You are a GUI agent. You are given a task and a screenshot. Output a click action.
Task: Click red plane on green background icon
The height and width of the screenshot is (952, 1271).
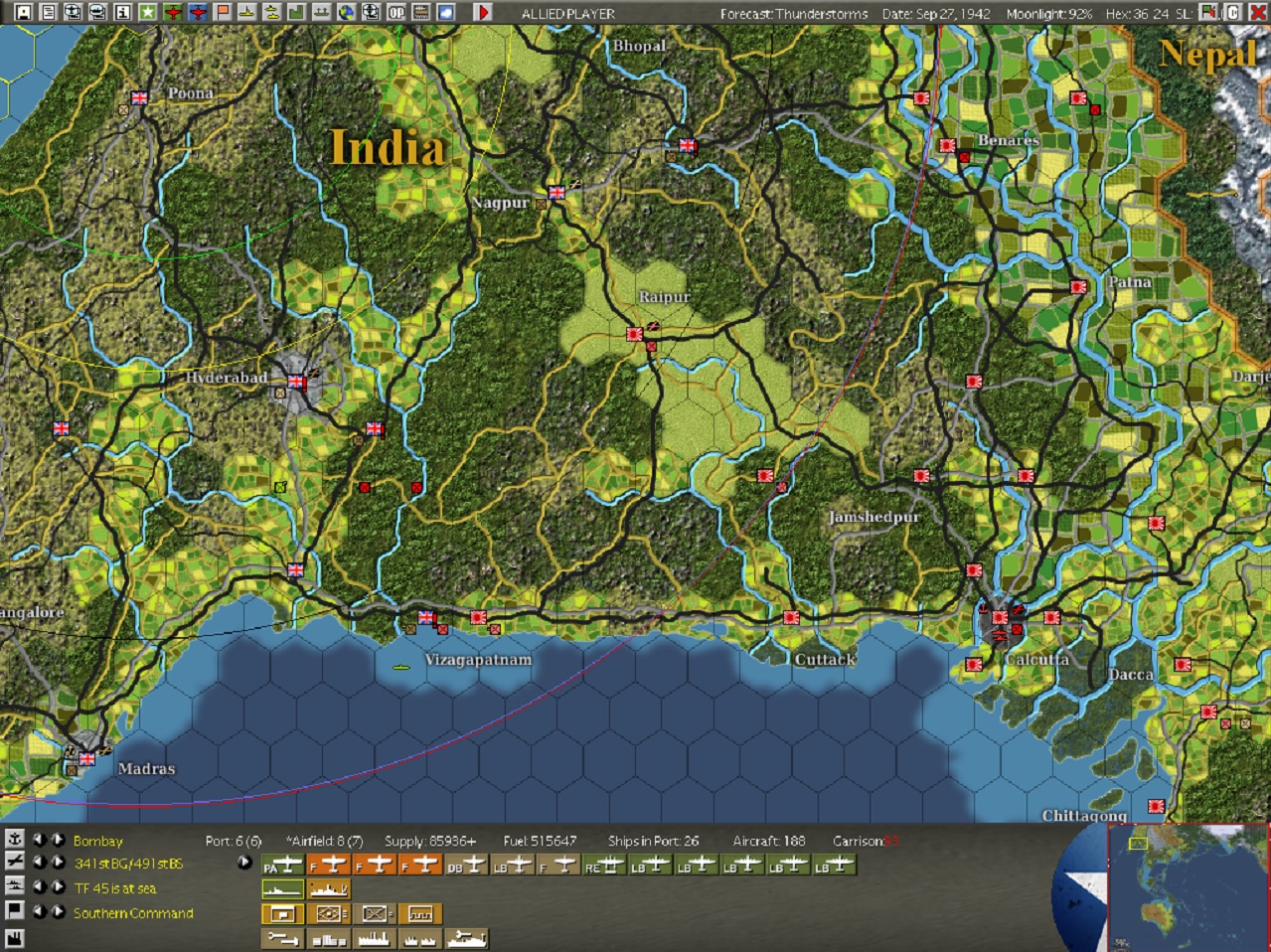(172, 12)
